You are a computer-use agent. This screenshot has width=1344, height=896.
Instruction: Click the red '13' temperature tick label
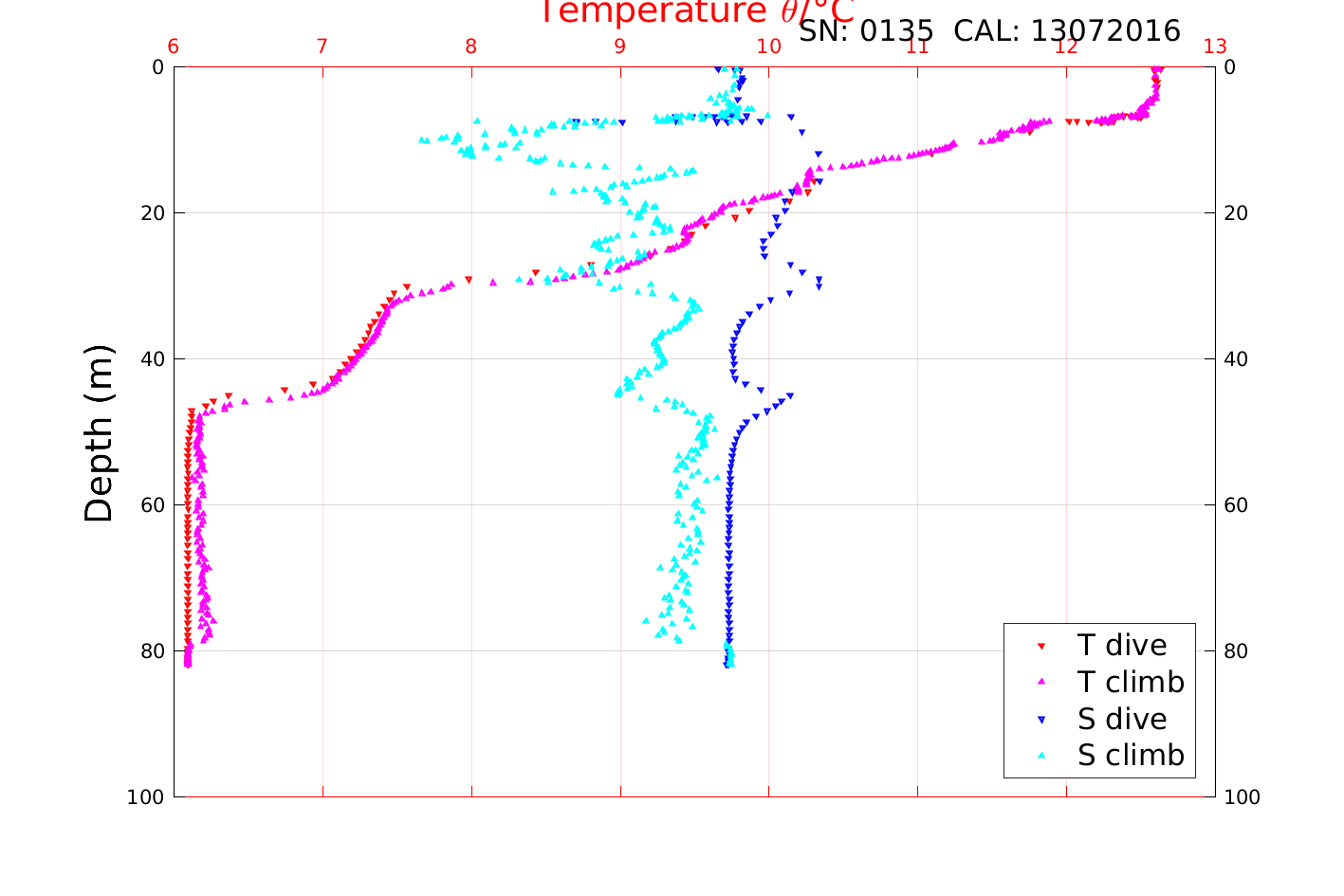(1214, 47)
